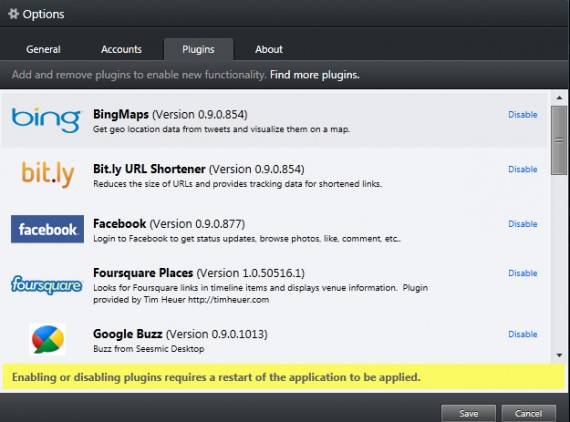Viewport: 570px width, 422px height.
Task: Click the plugin list scrollbar thumb
Action: pos(559,140)
